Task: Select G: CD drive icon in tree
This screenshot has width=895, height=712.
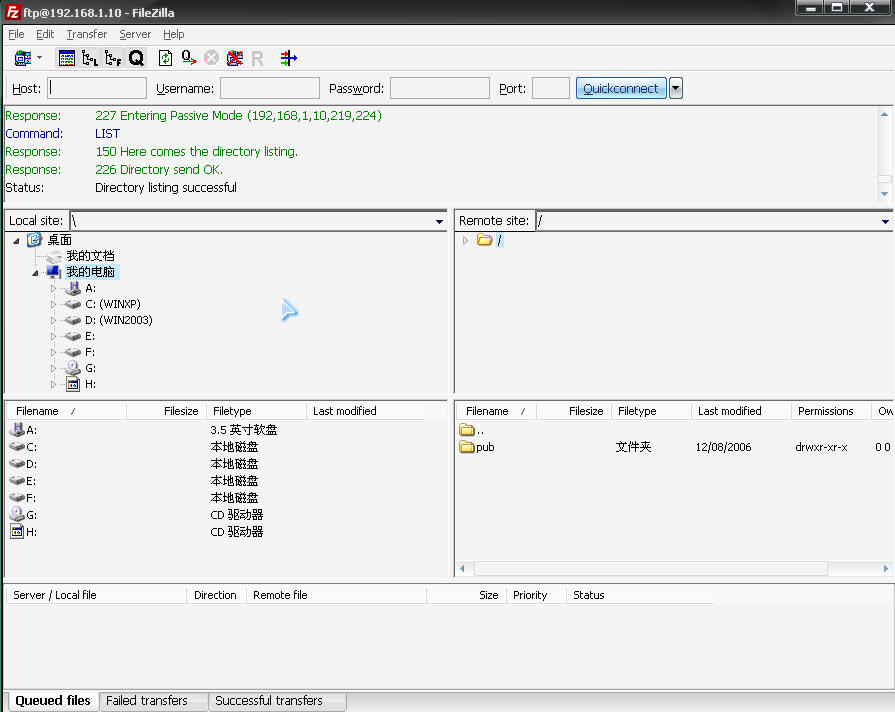Action: [x=72, y=368]
